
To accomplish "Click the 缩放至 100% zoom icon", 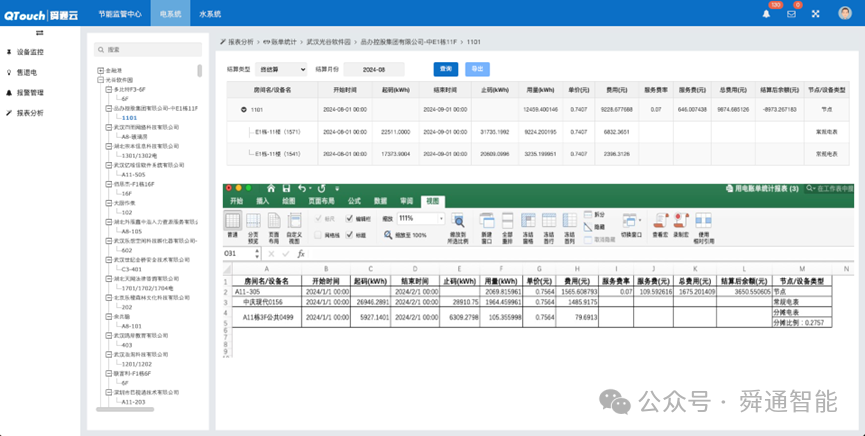I will (x=388, y=235).
